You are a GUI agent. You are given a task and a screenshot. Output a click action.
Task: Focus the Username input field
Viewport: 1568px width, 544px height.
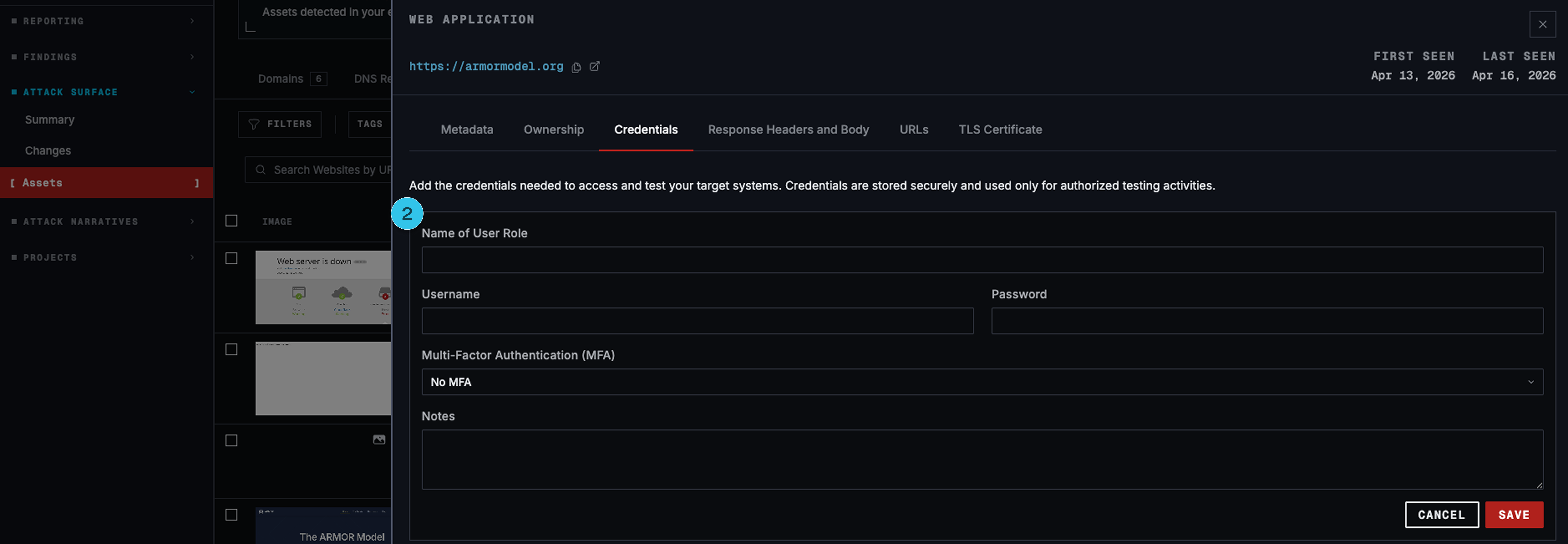[698, 321]
